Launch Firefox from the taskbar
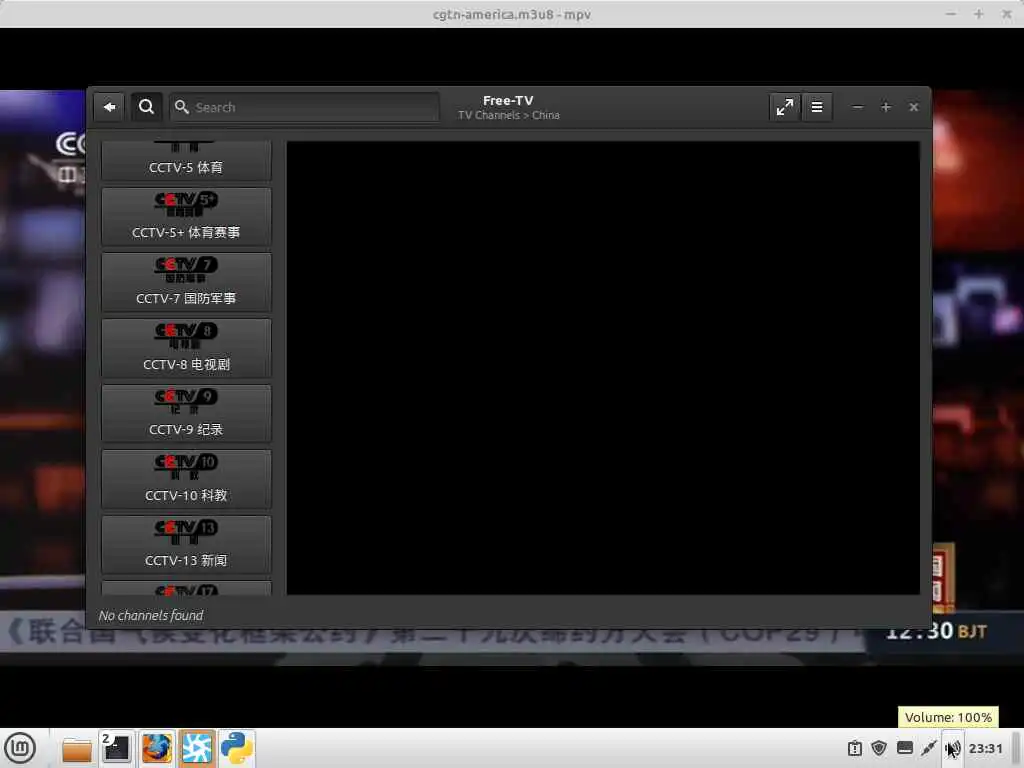 pyautogui.click(x=157, y=748)
